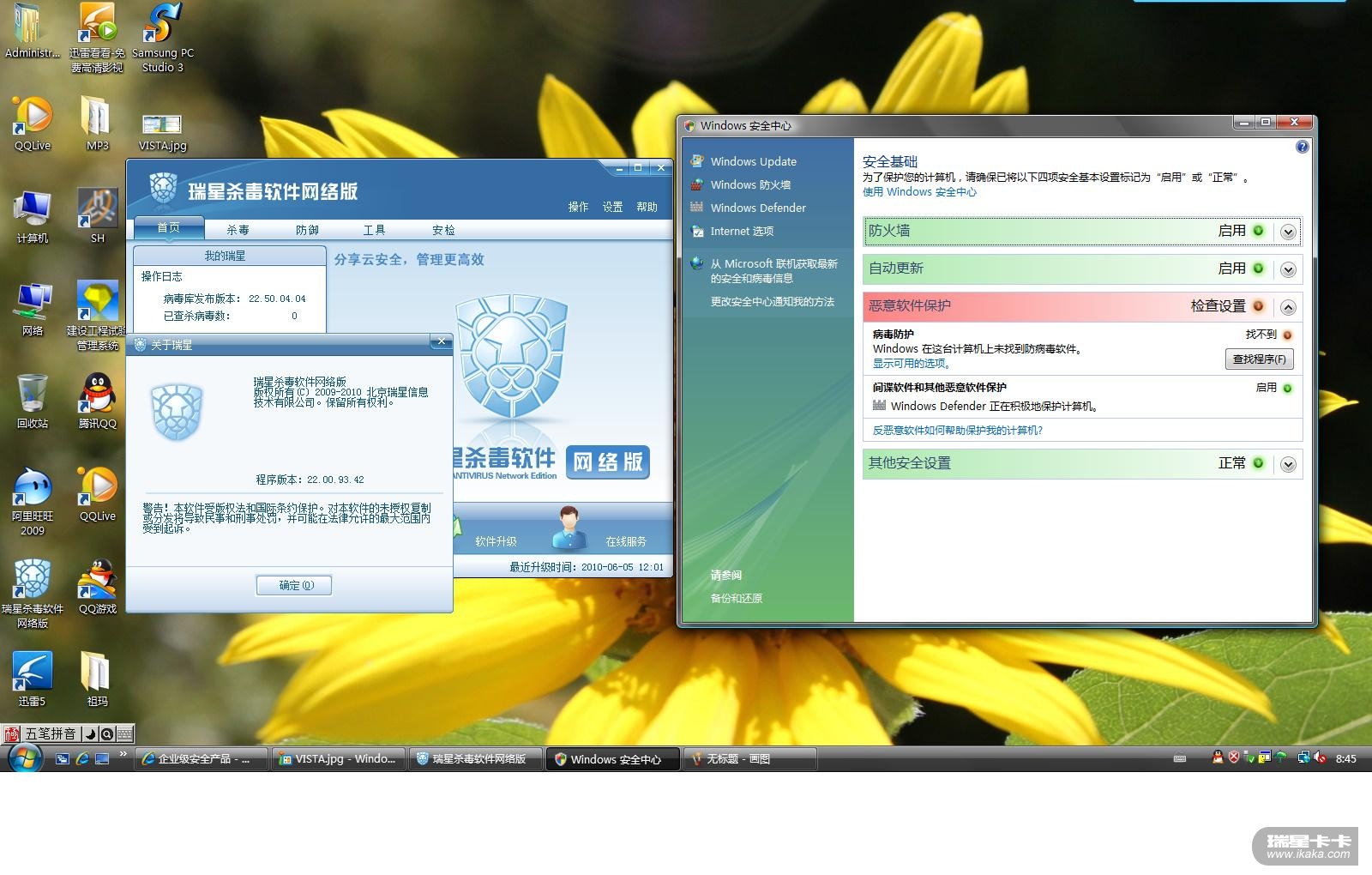1372x875 pixels.
Task: Click the Windows Defender sidebar link
Action: (758, 208)
